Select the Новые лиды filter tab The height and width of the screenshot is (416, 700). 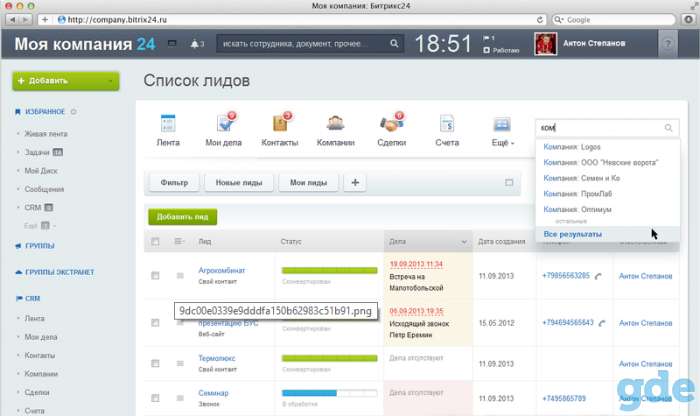239,182
